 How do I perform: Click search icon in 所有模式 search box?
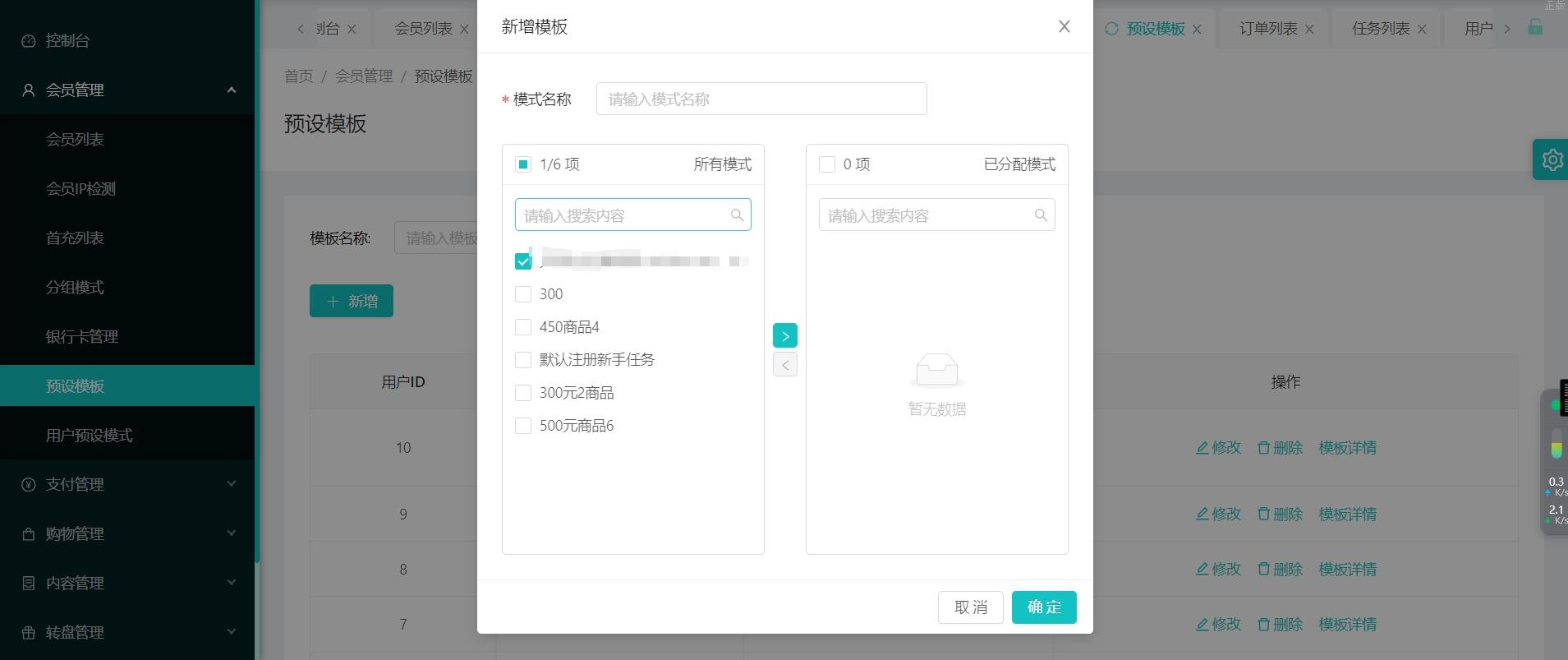(x=737, y=215)
